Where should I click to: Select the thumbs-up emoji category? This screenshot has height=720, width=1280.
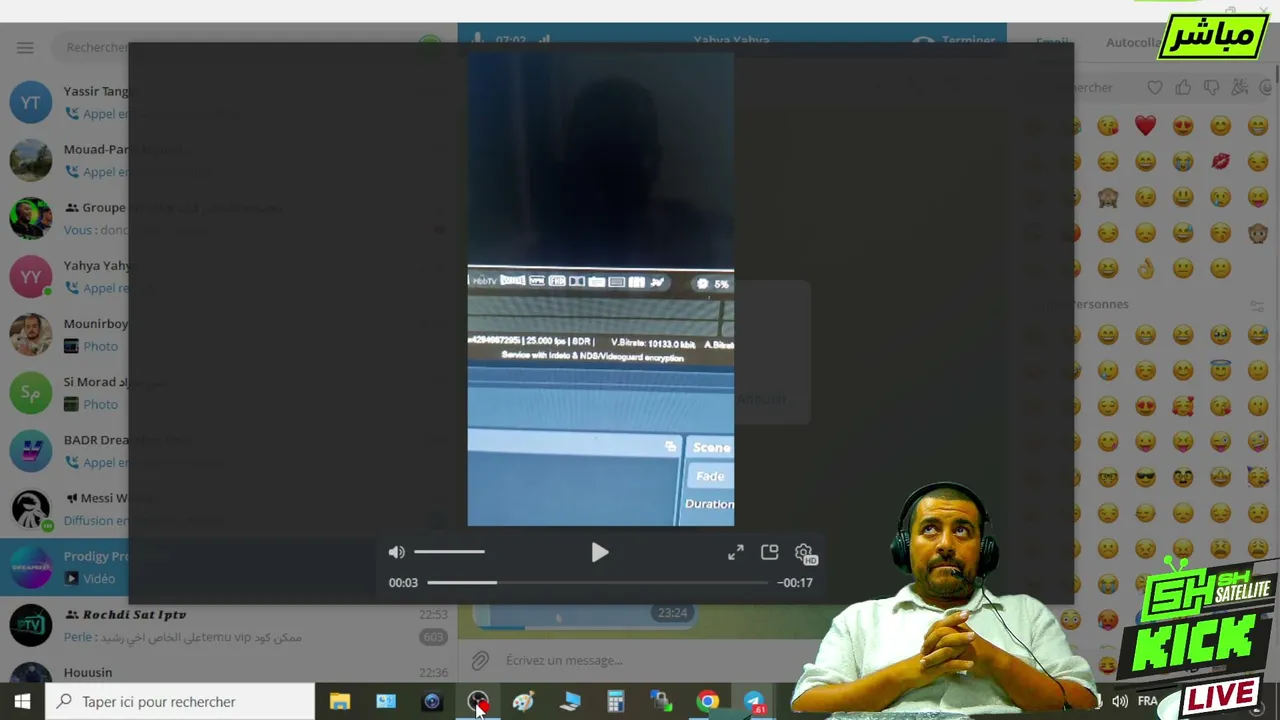1183,88
